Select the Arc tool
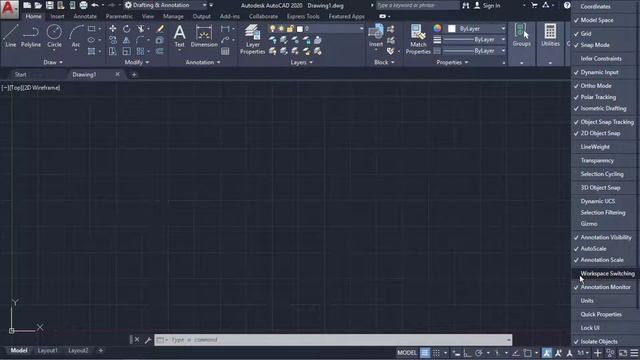The image size is (640, 360). tap(76, 36)
